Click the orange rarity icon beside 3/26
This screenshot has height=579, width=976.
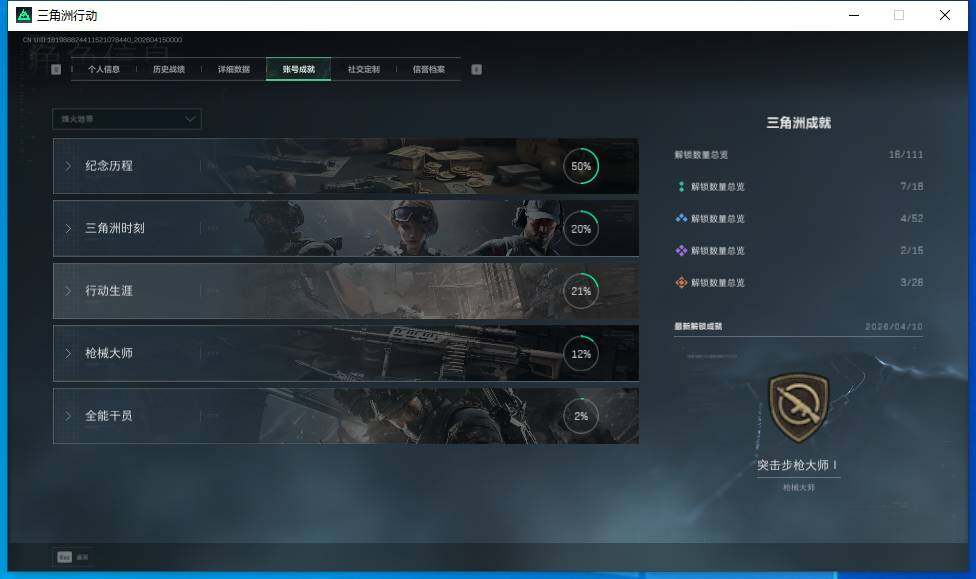pos(681,283)
